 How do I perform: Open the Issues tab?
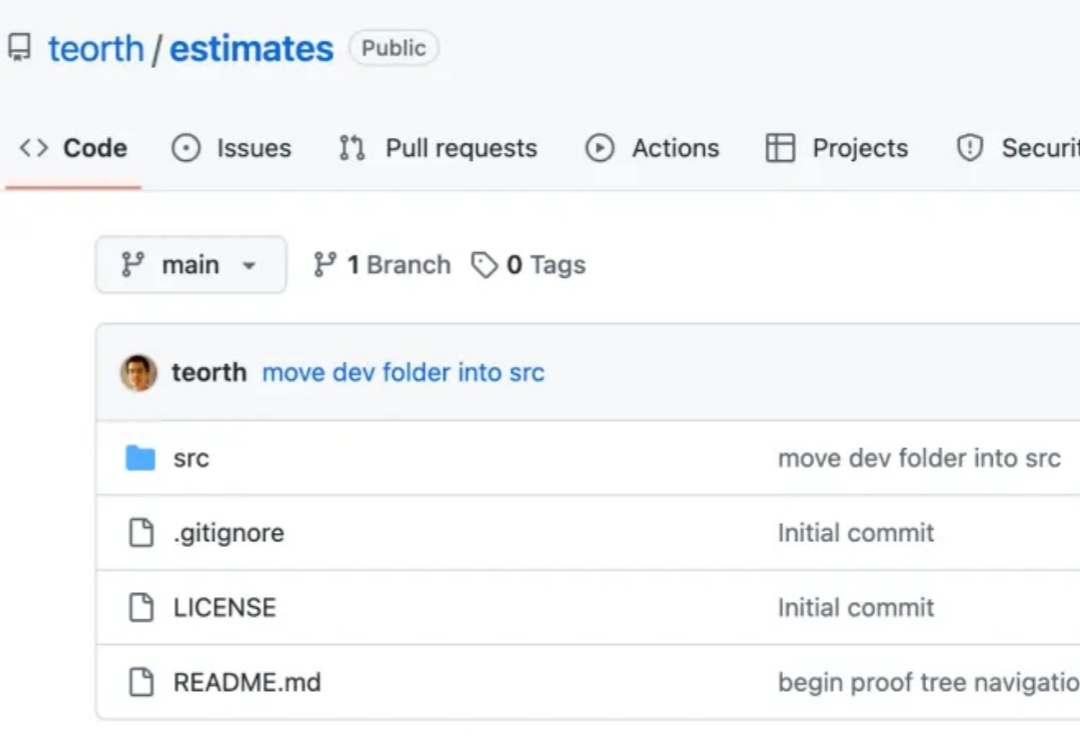tap(231, 148)
